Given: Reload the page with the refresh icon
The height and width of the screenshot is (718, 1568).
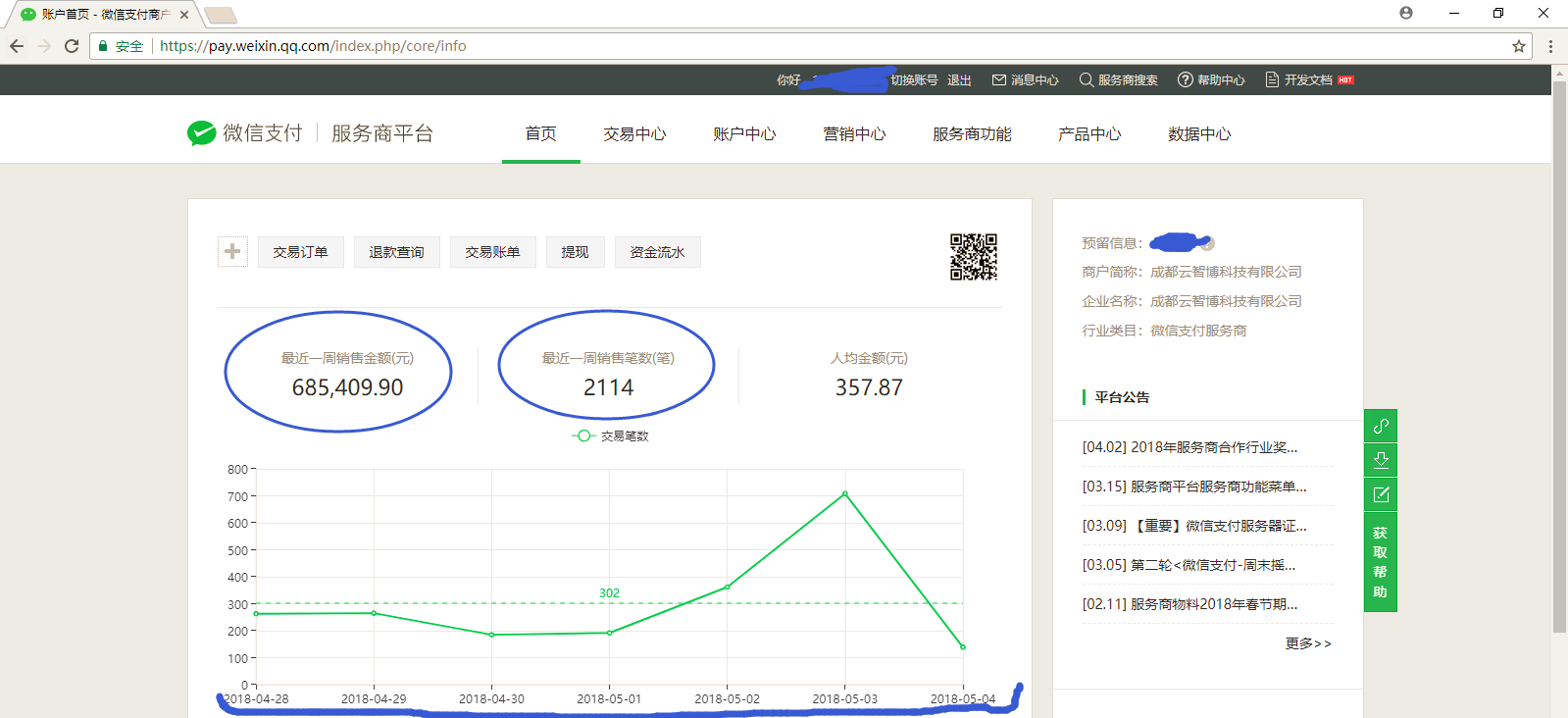Looking at the screenshot, I should click(72, 46).
